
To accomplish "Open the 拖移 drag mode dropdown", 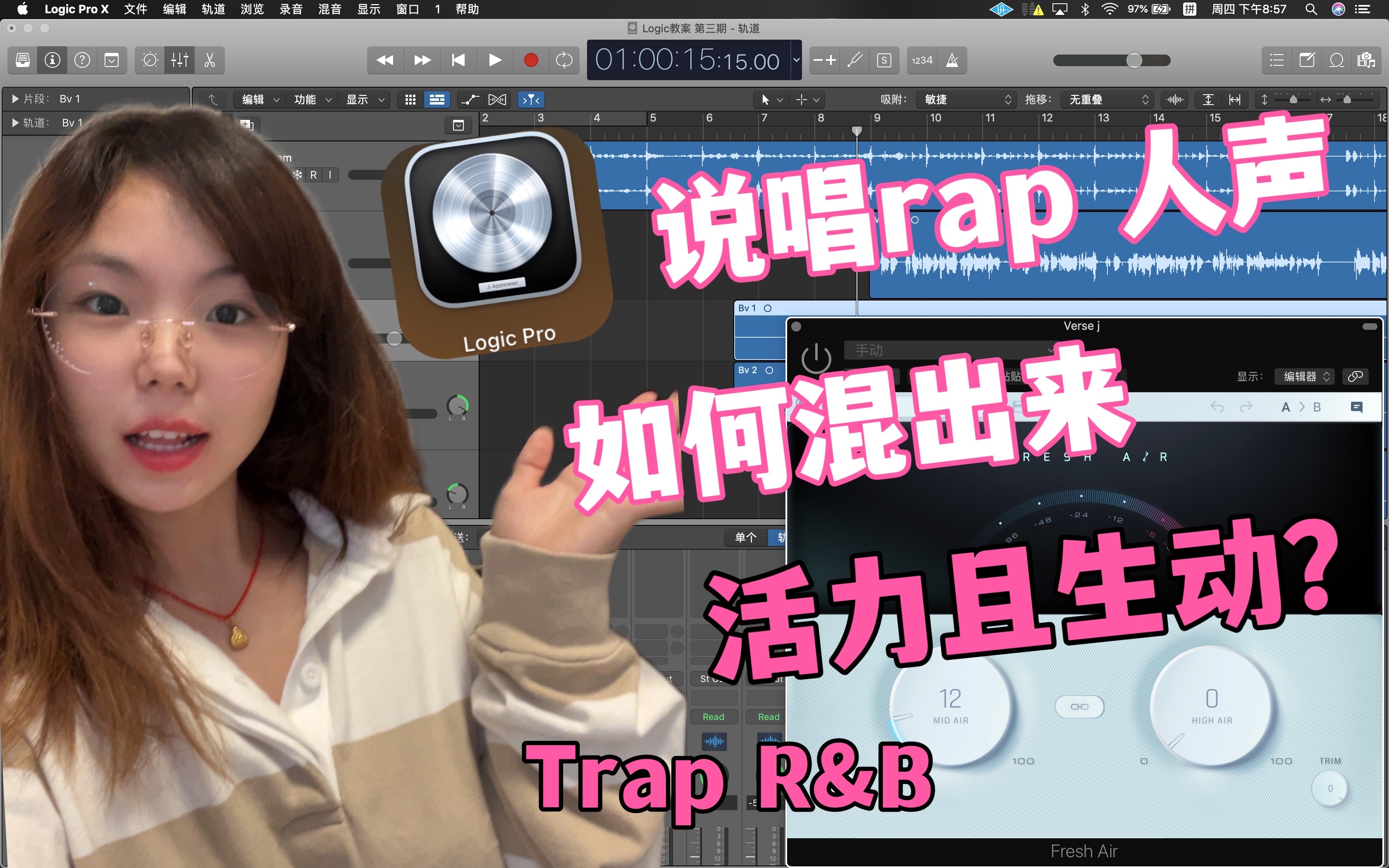I will [x=1107, y=99].
